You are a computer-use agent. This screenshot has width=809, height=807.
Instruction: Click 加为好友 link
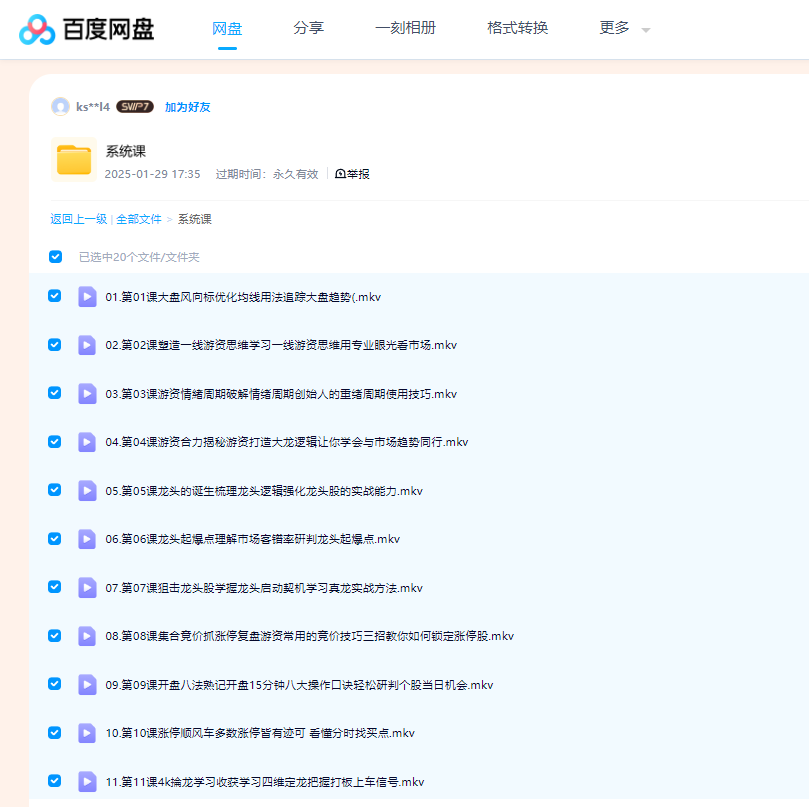click(x=188, y=107)
